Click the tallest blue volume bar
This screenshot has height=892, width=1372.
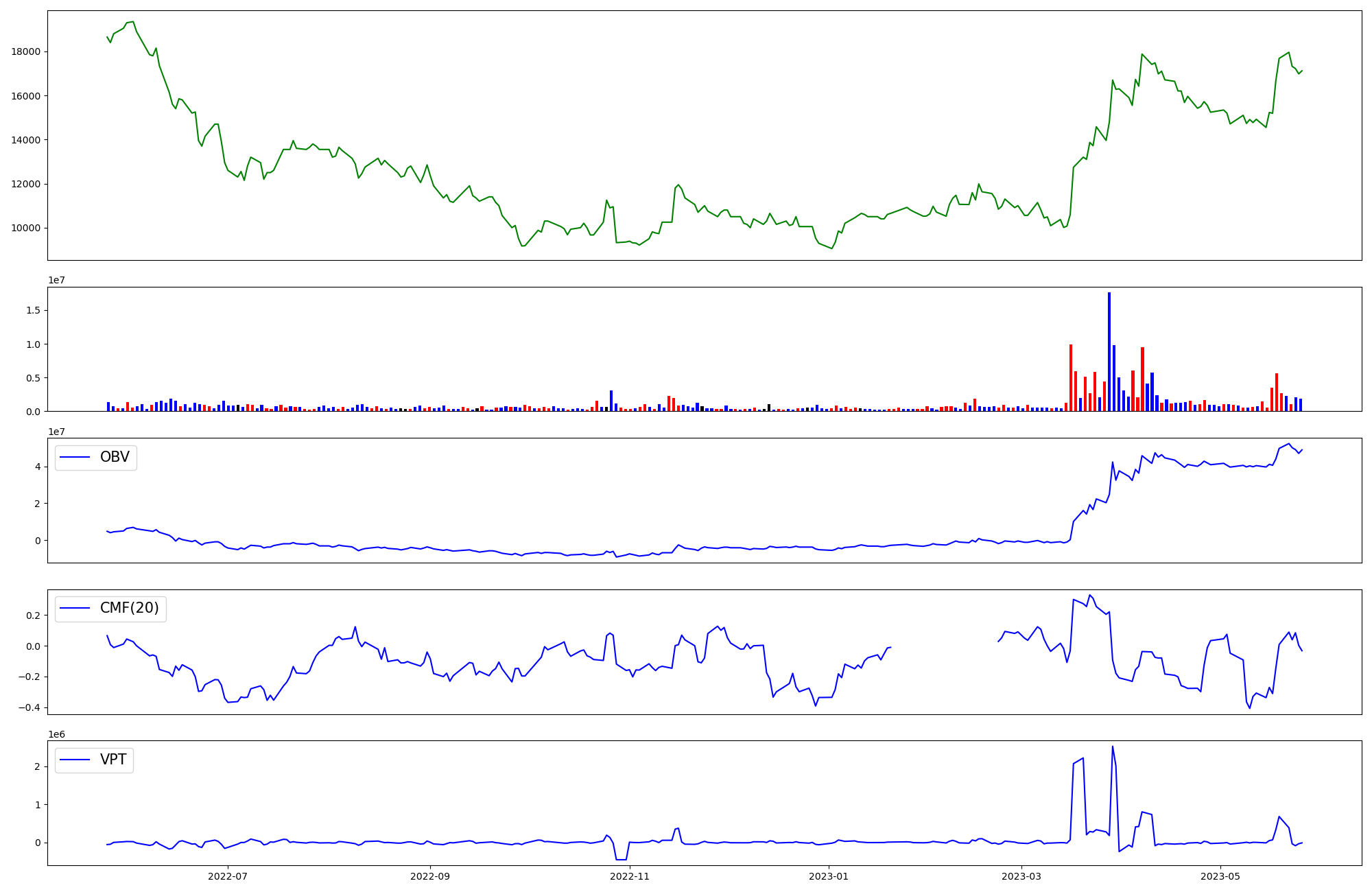pos(1109,352)
